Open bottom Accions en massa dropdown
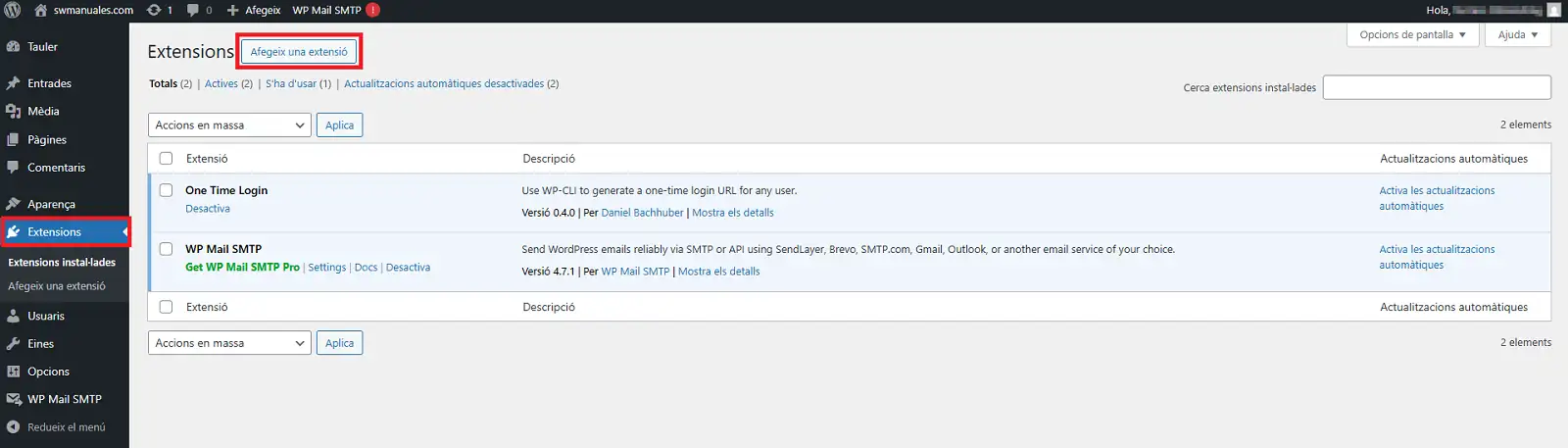Viewport: 1568px width, 448px height. pos(229,343)
